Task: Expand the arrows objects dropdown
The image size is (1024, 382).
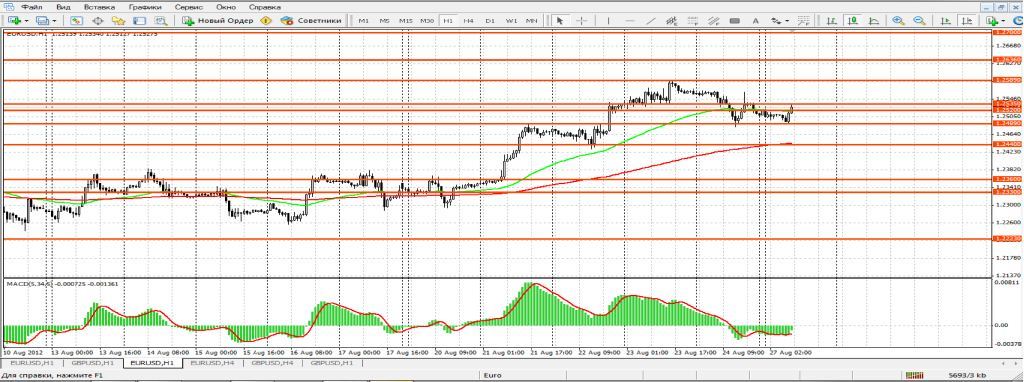Action: click(x=788, y=21)
